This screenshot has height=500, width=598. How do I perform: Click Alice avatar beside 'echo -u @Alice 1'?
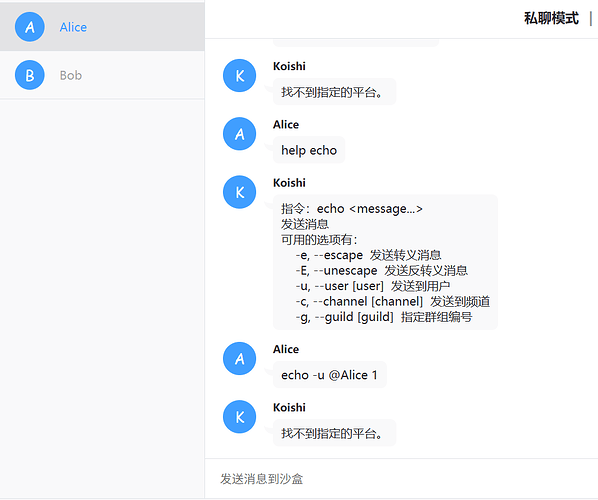coord(240,358)
